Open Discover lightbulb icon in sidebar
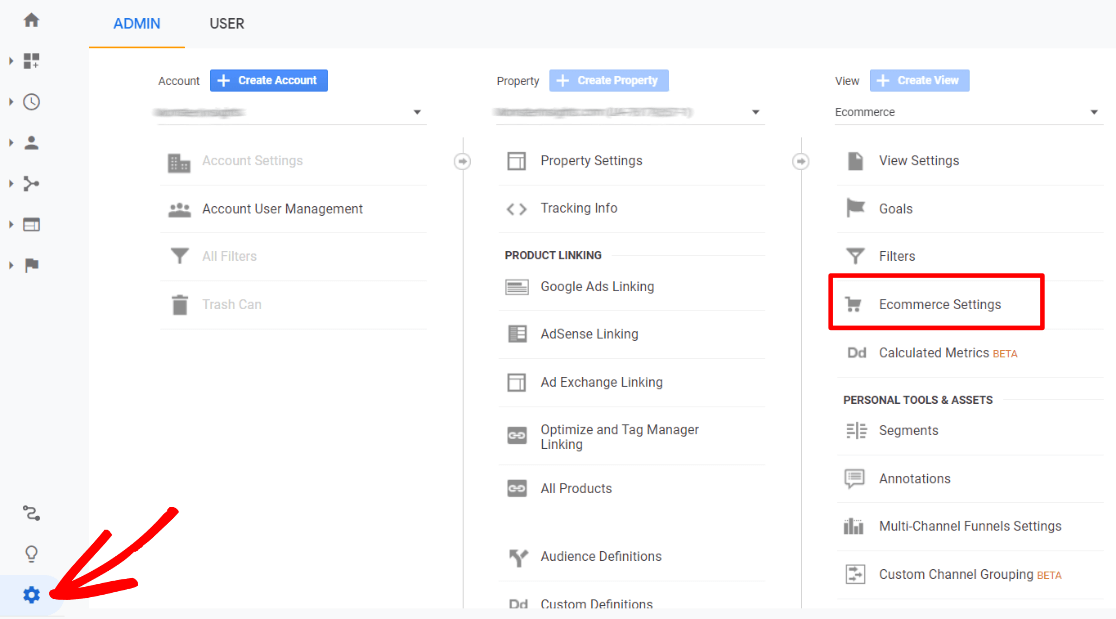This screenshot has width=1116, height=619. [x=31, y=554]
